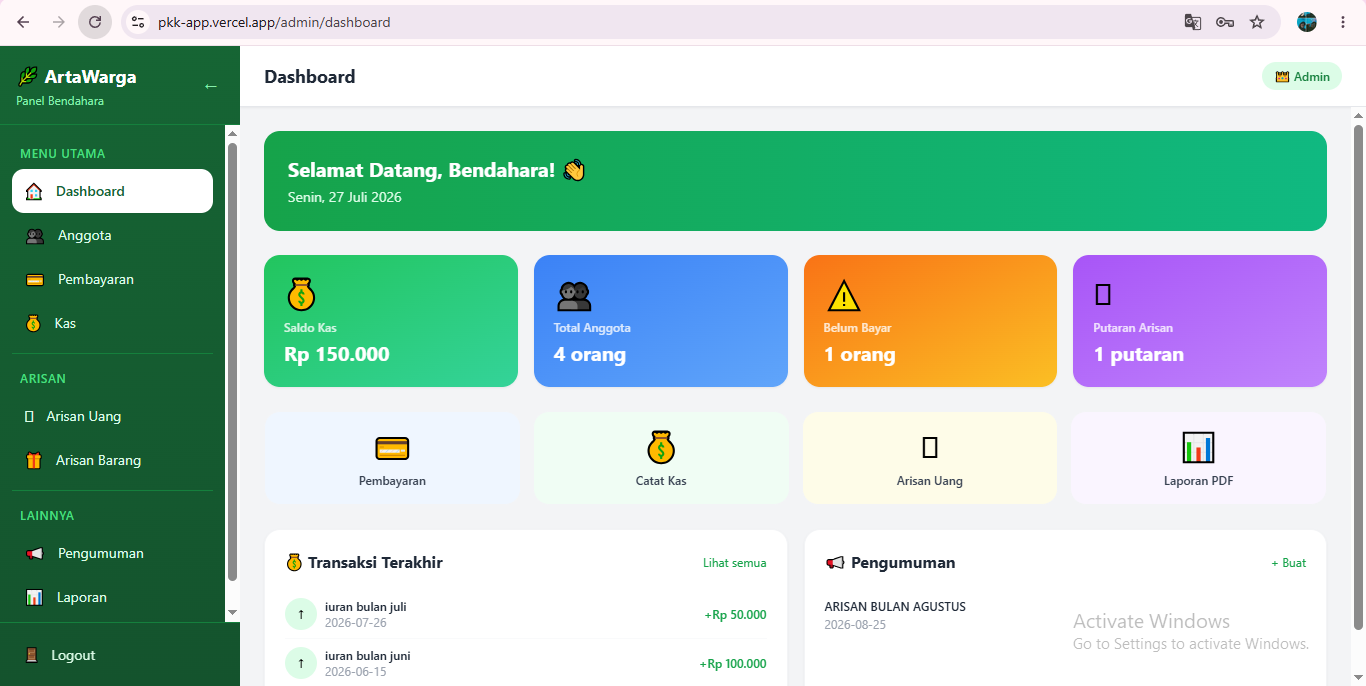Click the Laporan PDF bar chart icon
Image resolution: width=1366 pixels, height=686 pixels.
[1198, 447]
